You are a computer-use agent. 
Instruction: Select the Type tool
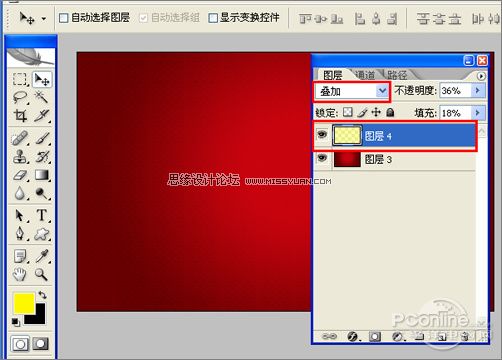click(x=42, y=216)
